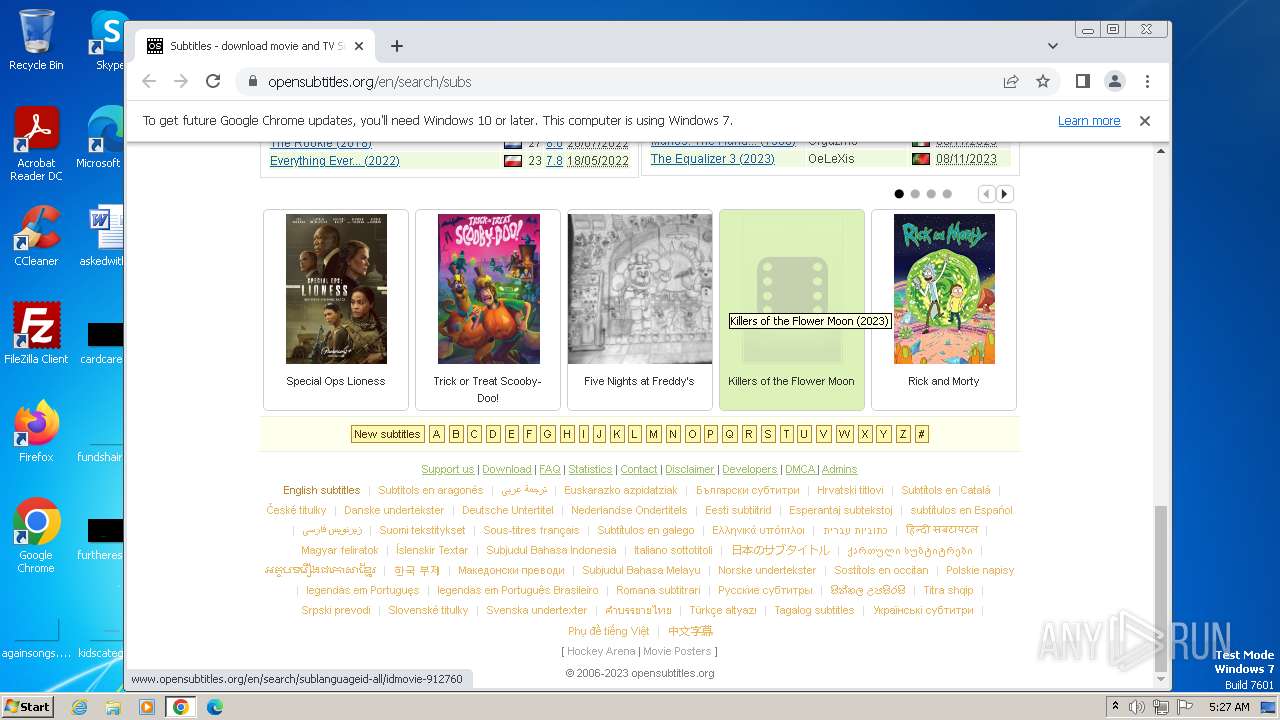This screenshot has height=720, width=1280.
Task: Open Hockey Arena link
Action: 601,651
